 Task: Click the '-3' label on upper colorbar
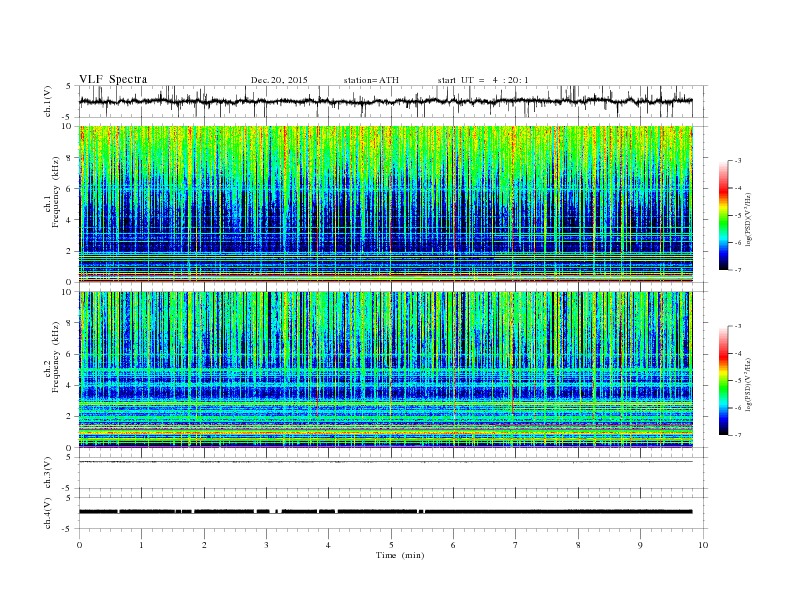(737, 161)
